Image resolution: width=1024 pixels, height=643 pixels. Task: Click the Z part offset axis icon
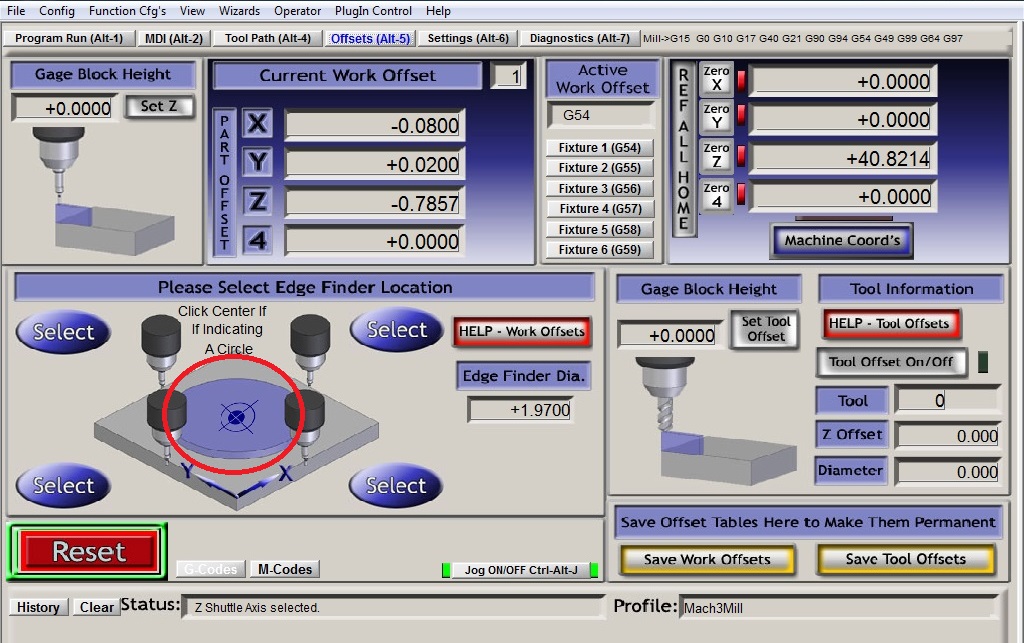tap(258, 201)
